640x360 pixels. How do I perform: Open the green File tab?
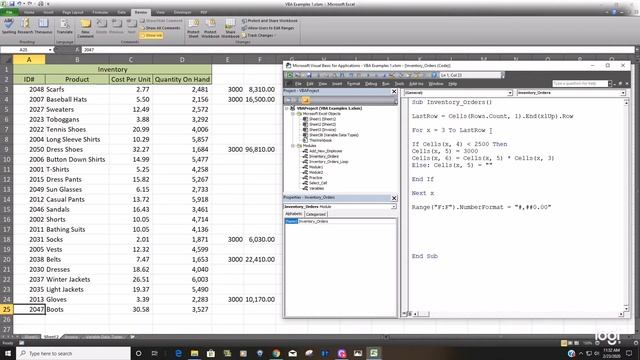(x=9, y=12)
